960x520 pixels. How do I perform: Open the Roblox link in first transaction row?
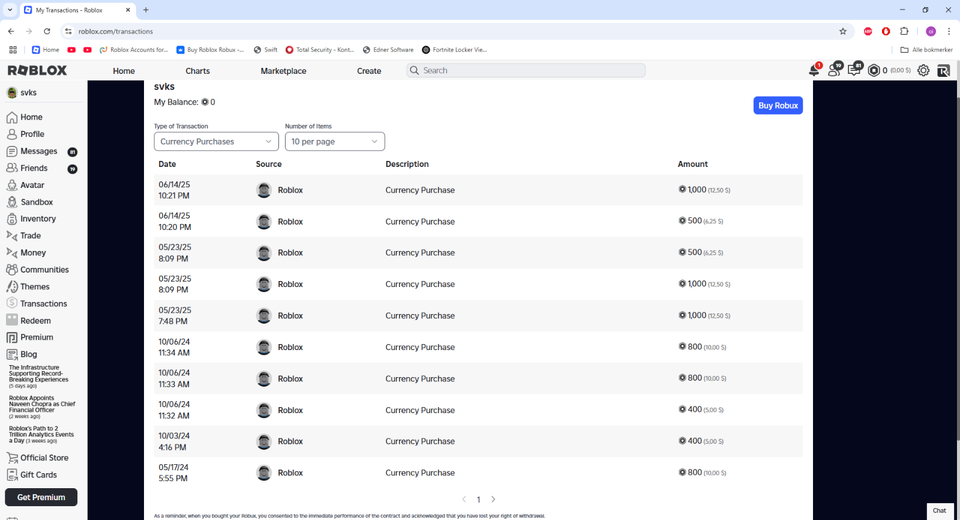(x=290, y=190)
